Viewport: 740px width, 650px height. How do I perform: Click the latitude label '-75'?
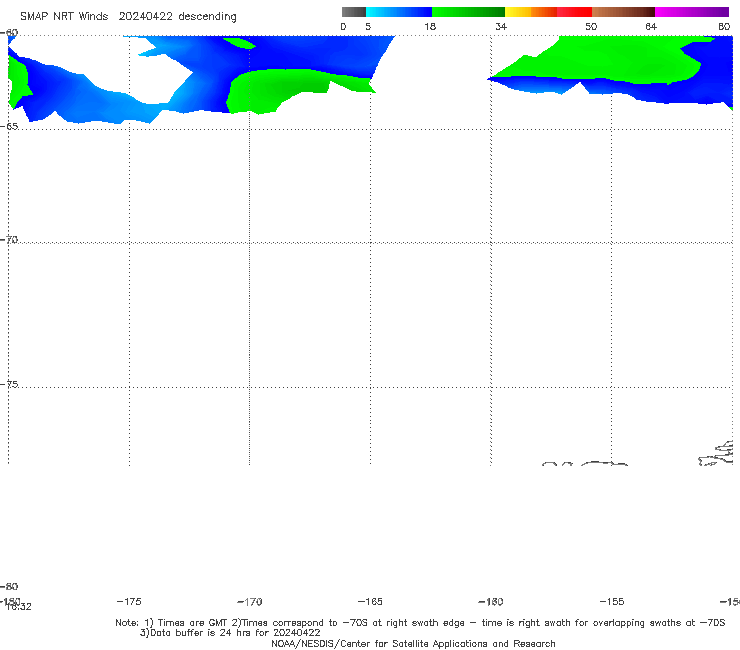(9, 384)
